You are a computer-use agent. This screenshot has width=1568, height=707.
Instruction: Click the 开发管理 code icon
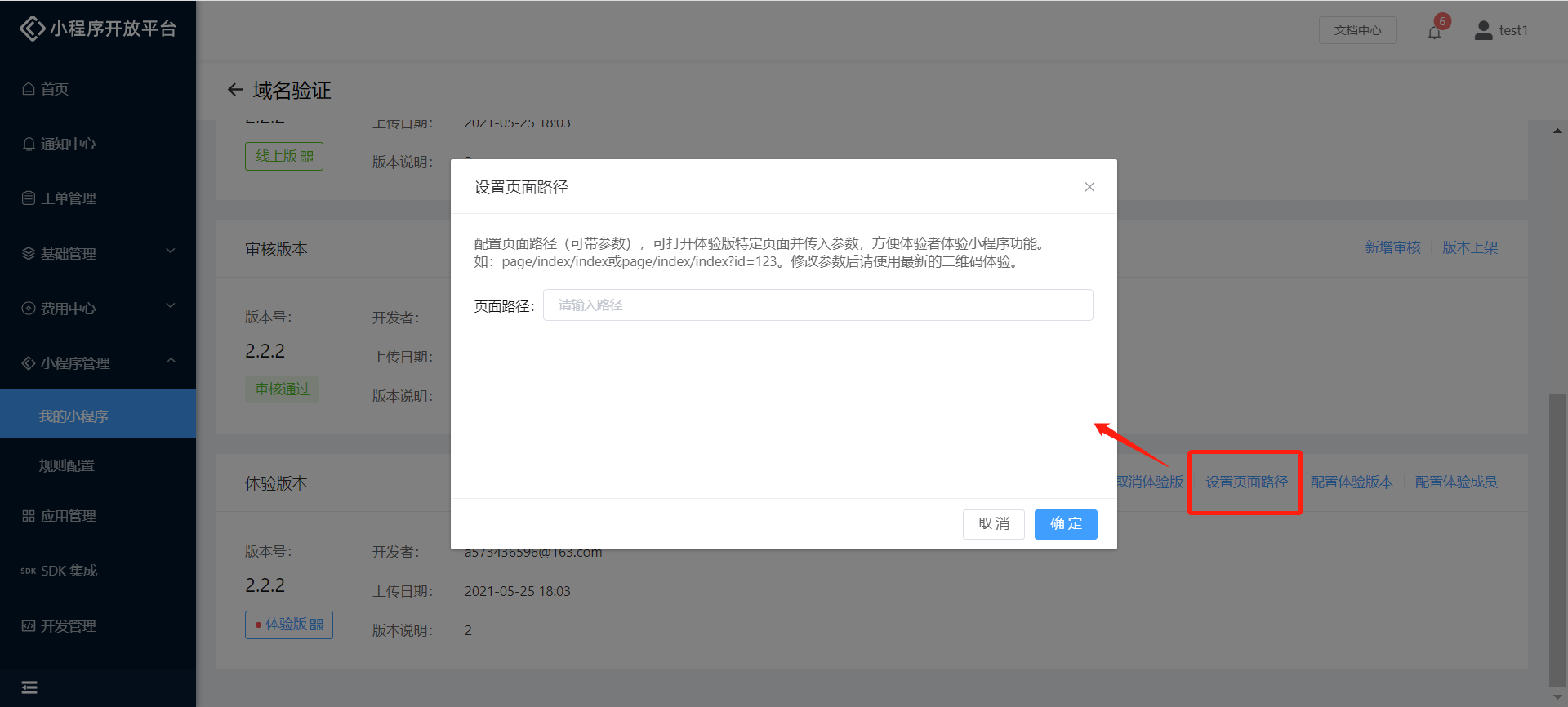click(x=29, y=626)
